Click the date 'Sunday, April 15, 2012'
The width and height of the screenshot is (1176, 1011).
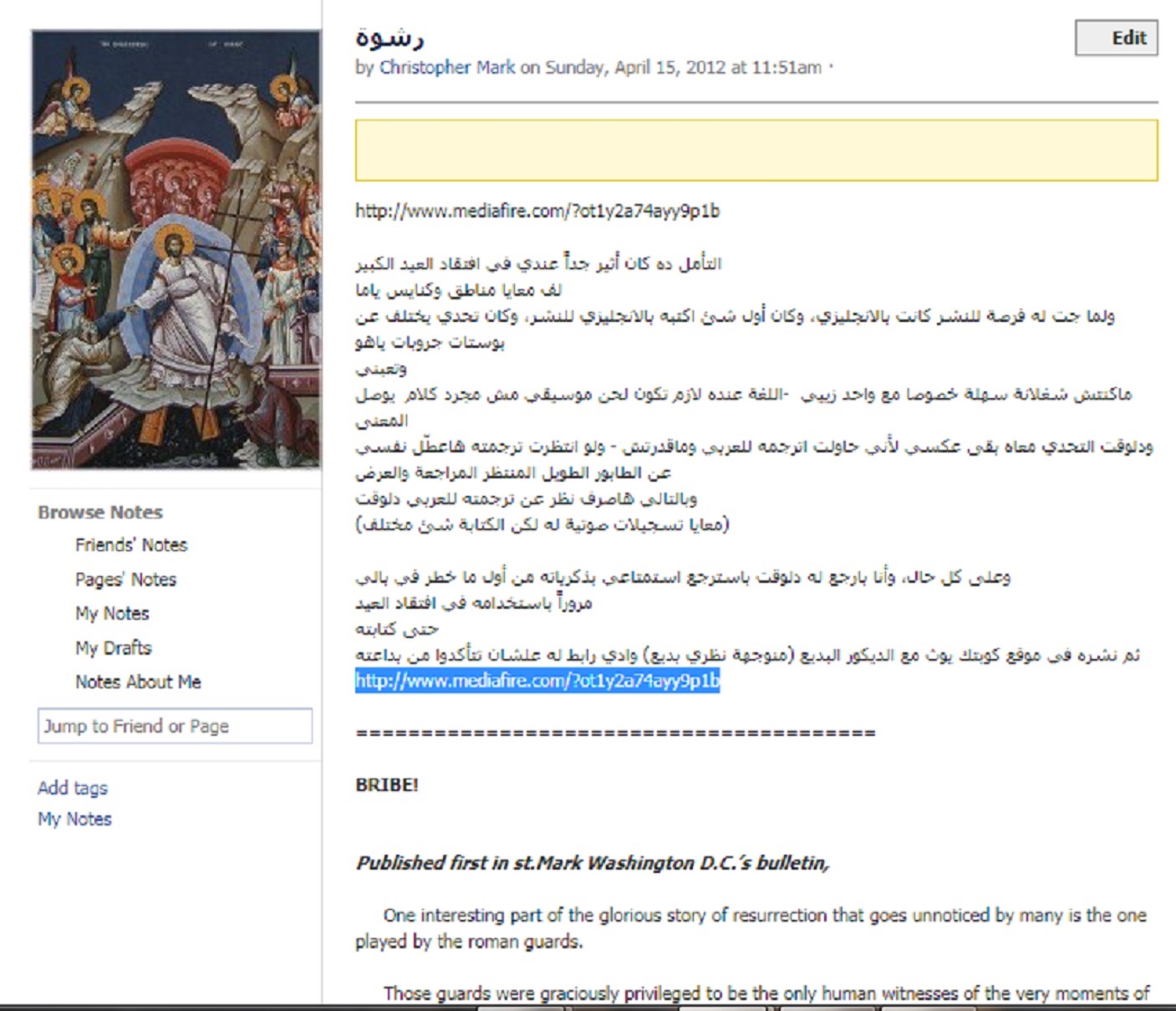[635, 68]
